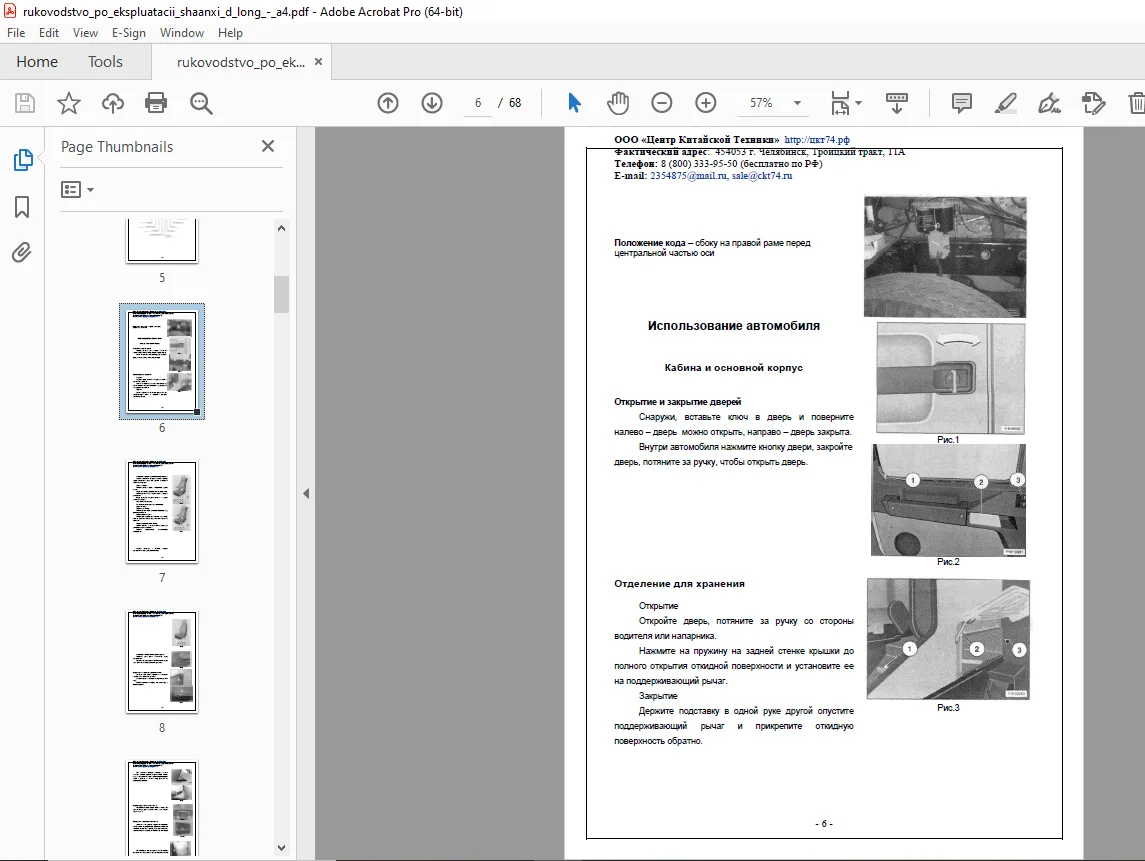Open the View menu
This screenshot has height=861, width=1145.
[85, 33]
